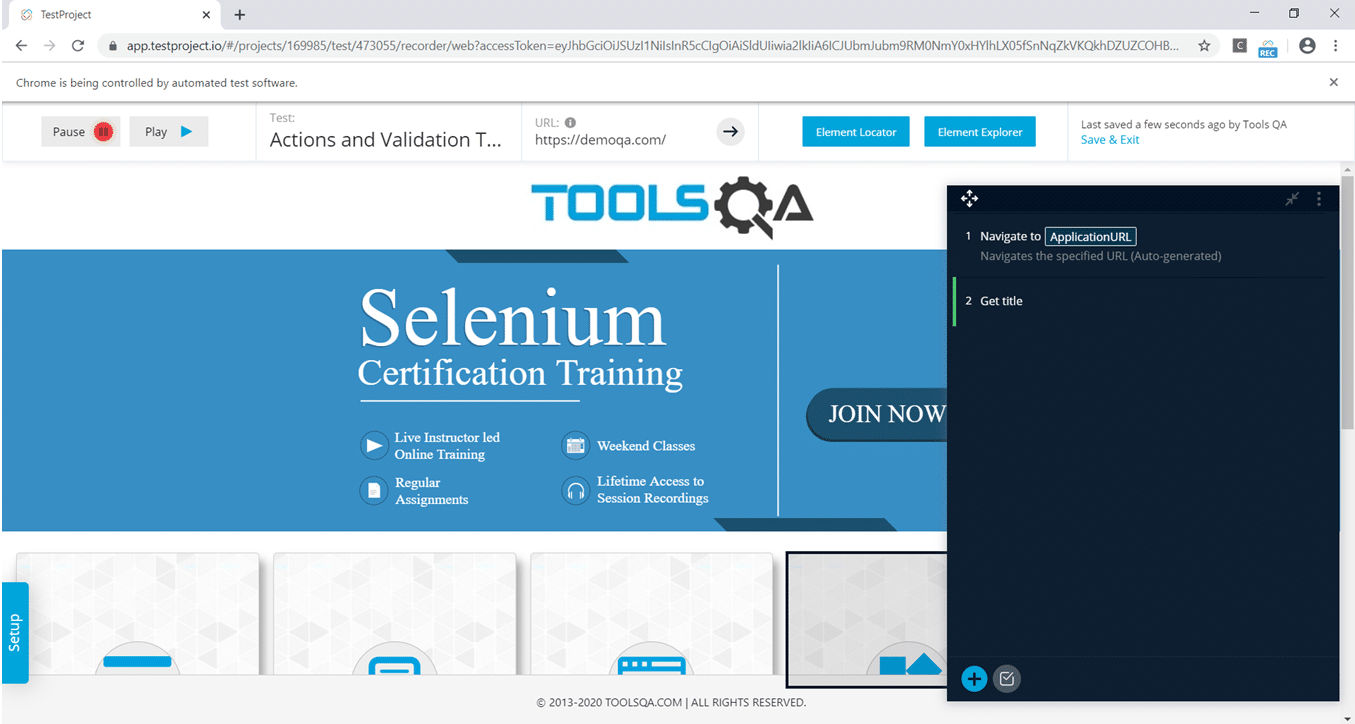
Task: Select the Get title step
Action: (1001, 301)
